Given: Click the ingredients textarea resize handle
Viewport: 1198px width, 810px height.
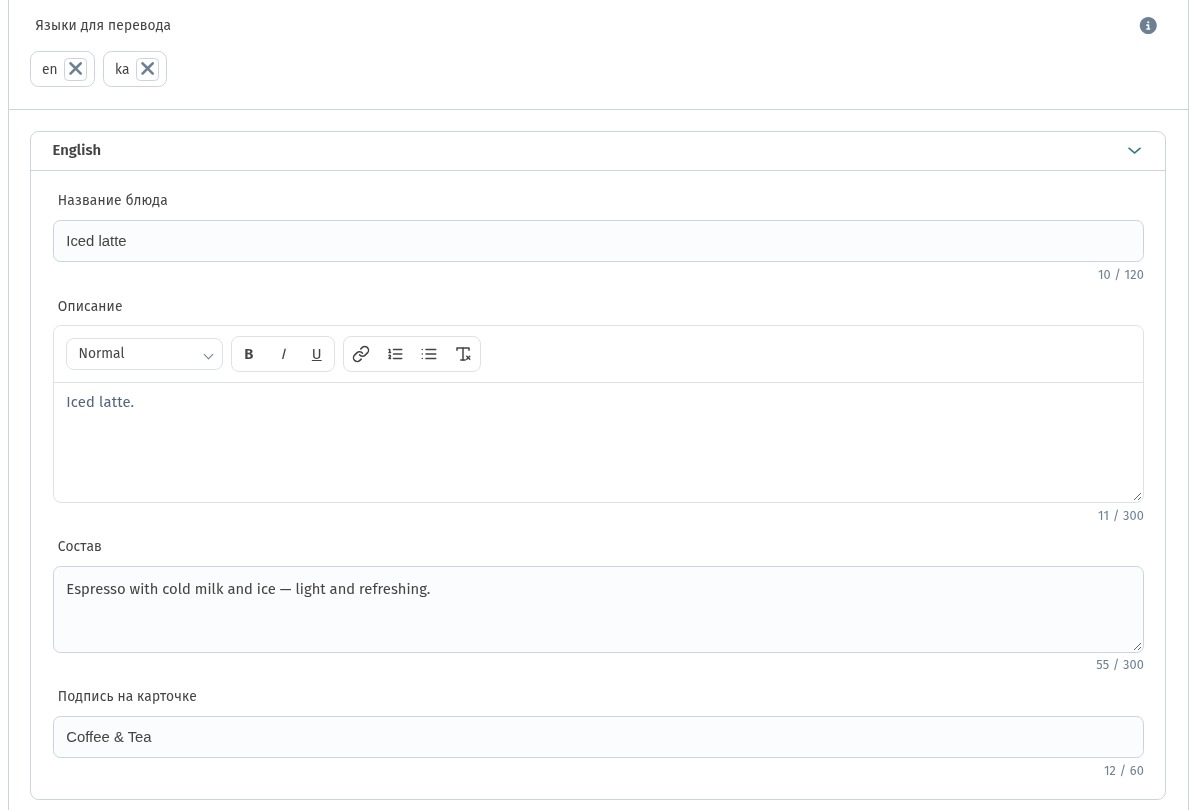Looking at the screenshot, I should (x=1137, y=646).
